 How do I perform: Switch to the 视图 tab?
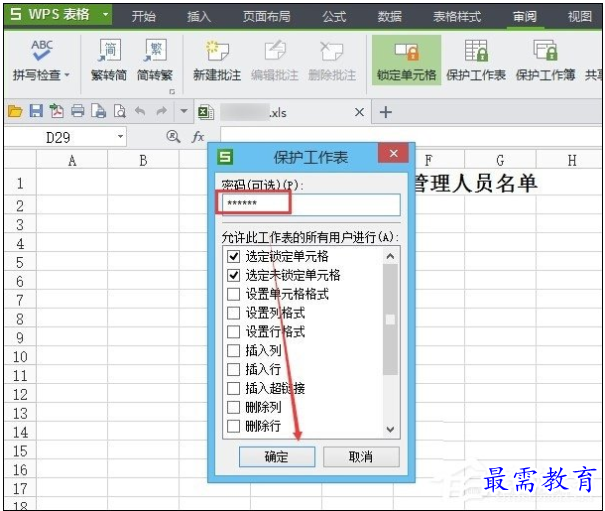(x=580, y=16)
